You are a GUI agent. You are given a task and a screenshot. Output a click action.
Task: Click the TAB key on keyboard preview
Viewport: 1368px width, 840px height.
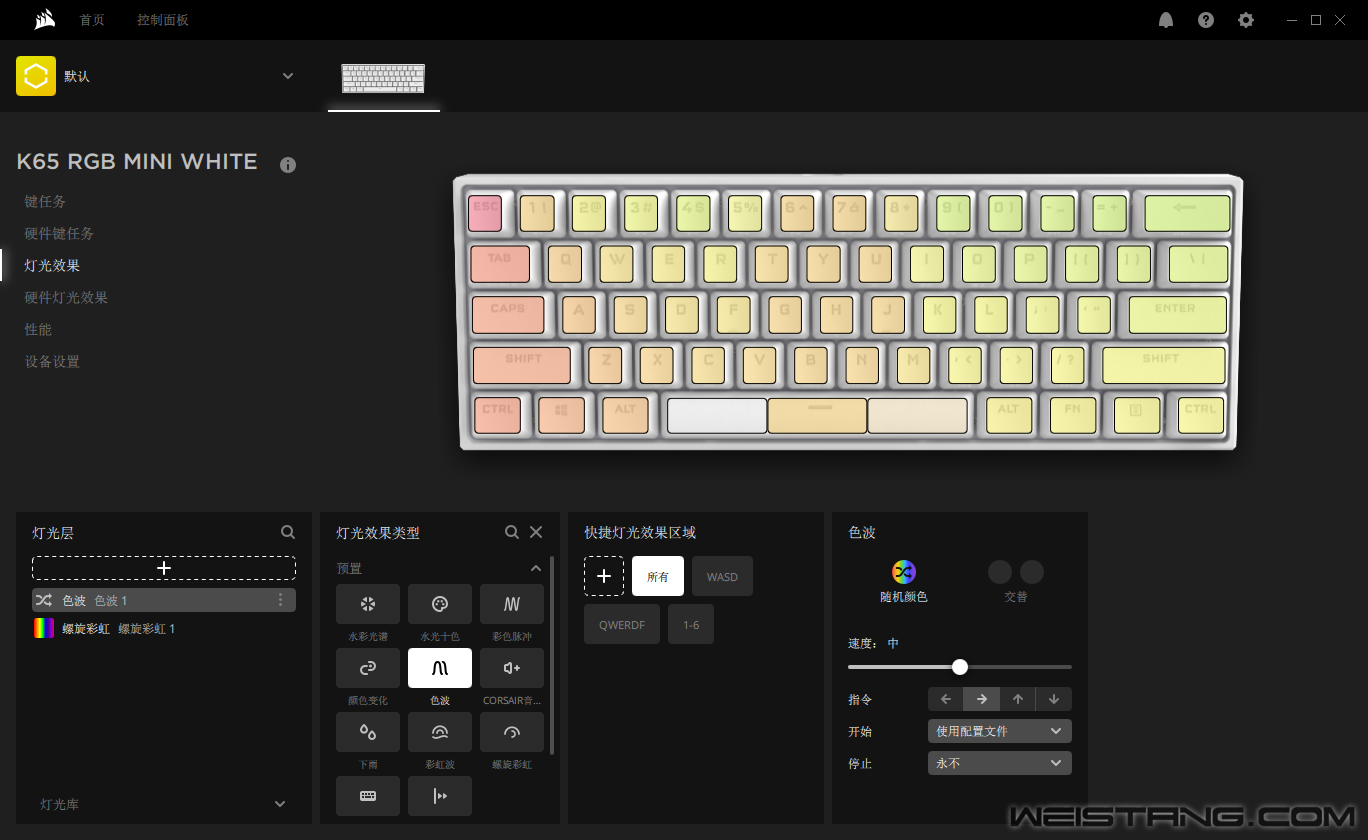point(500,263)
